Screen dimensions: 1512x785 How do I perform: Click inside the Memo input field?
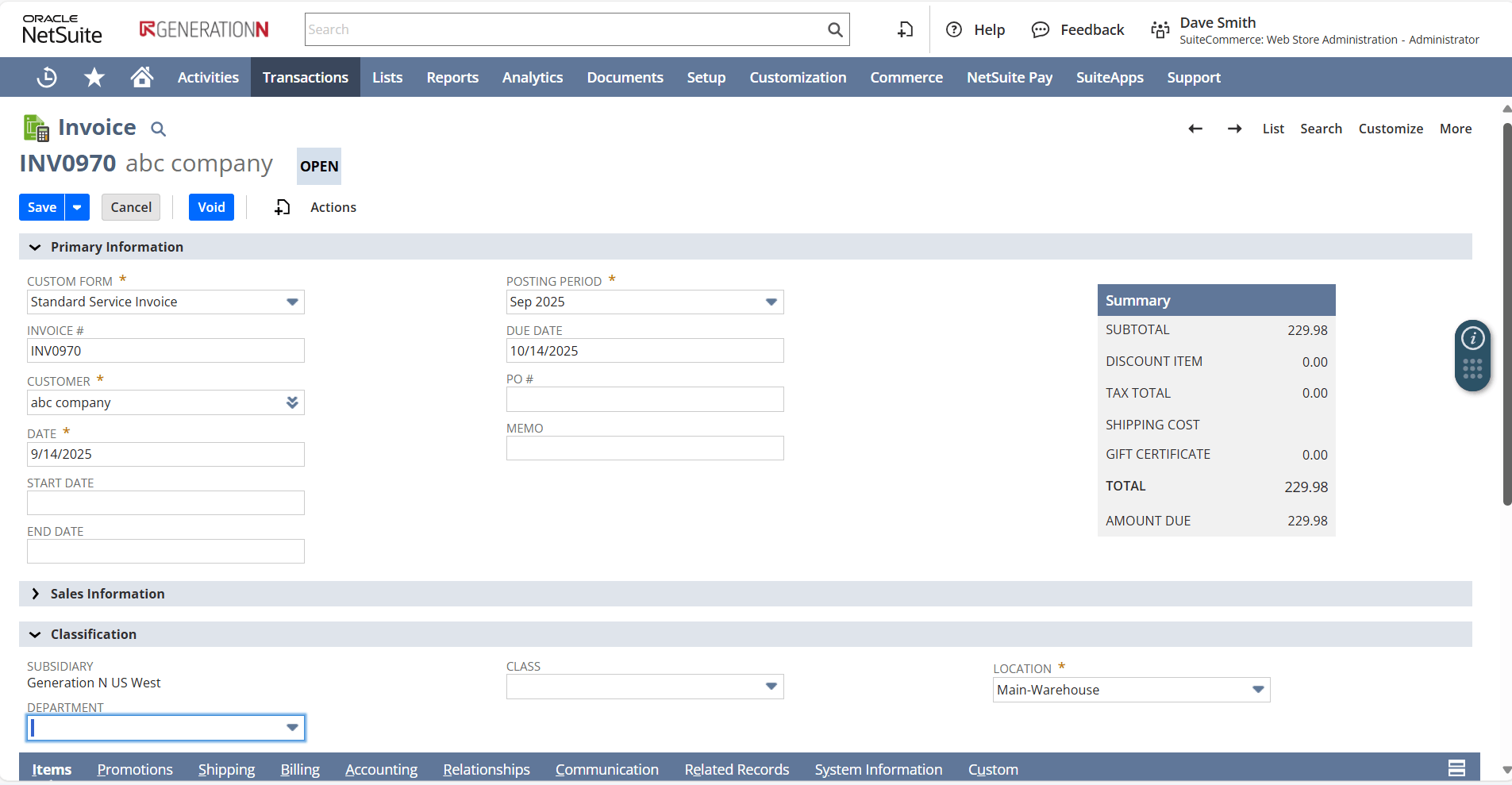644,448
